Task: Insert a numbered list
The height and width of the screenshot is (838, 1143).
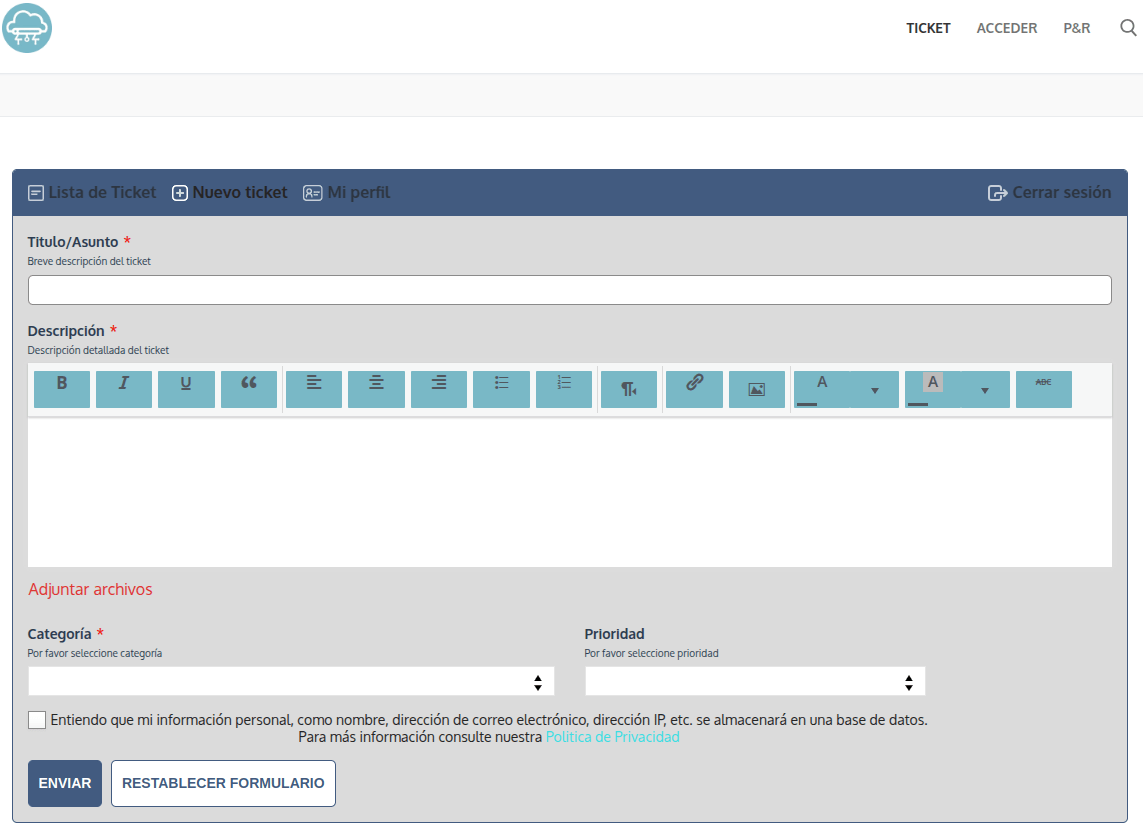Action: [x=564, y=389]
